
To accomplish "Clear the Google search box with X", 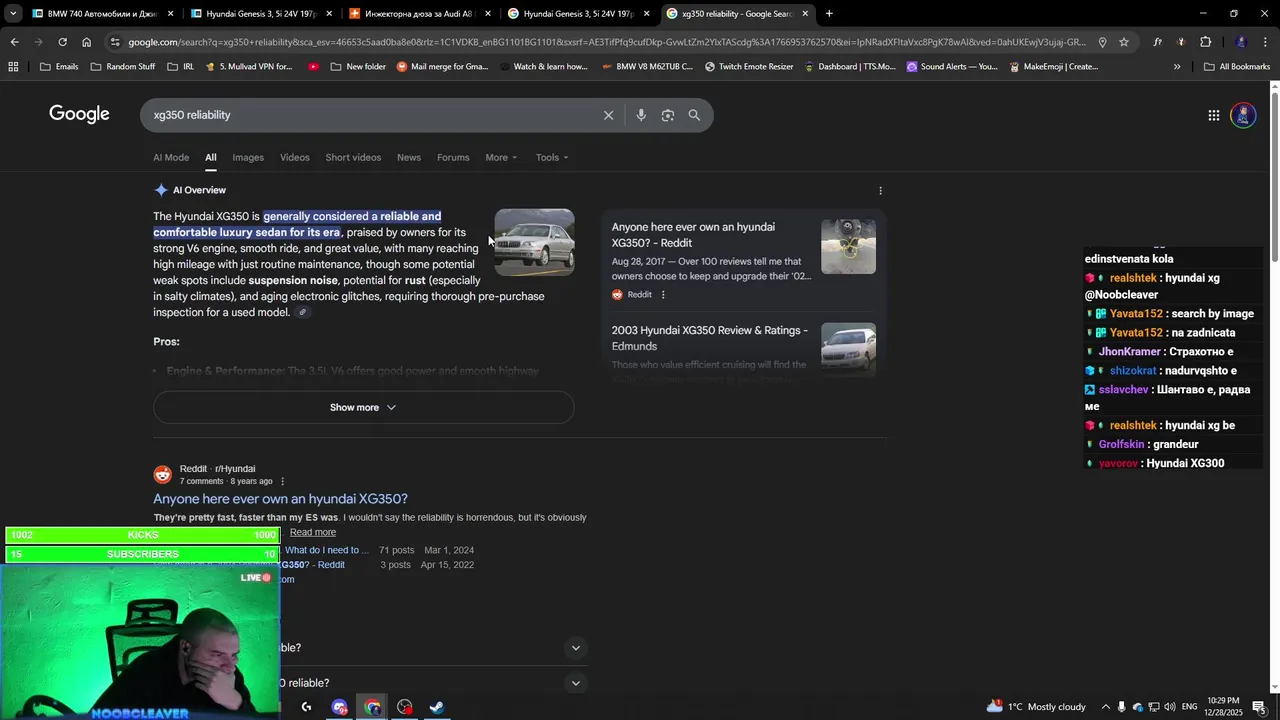I will (608, 115).
